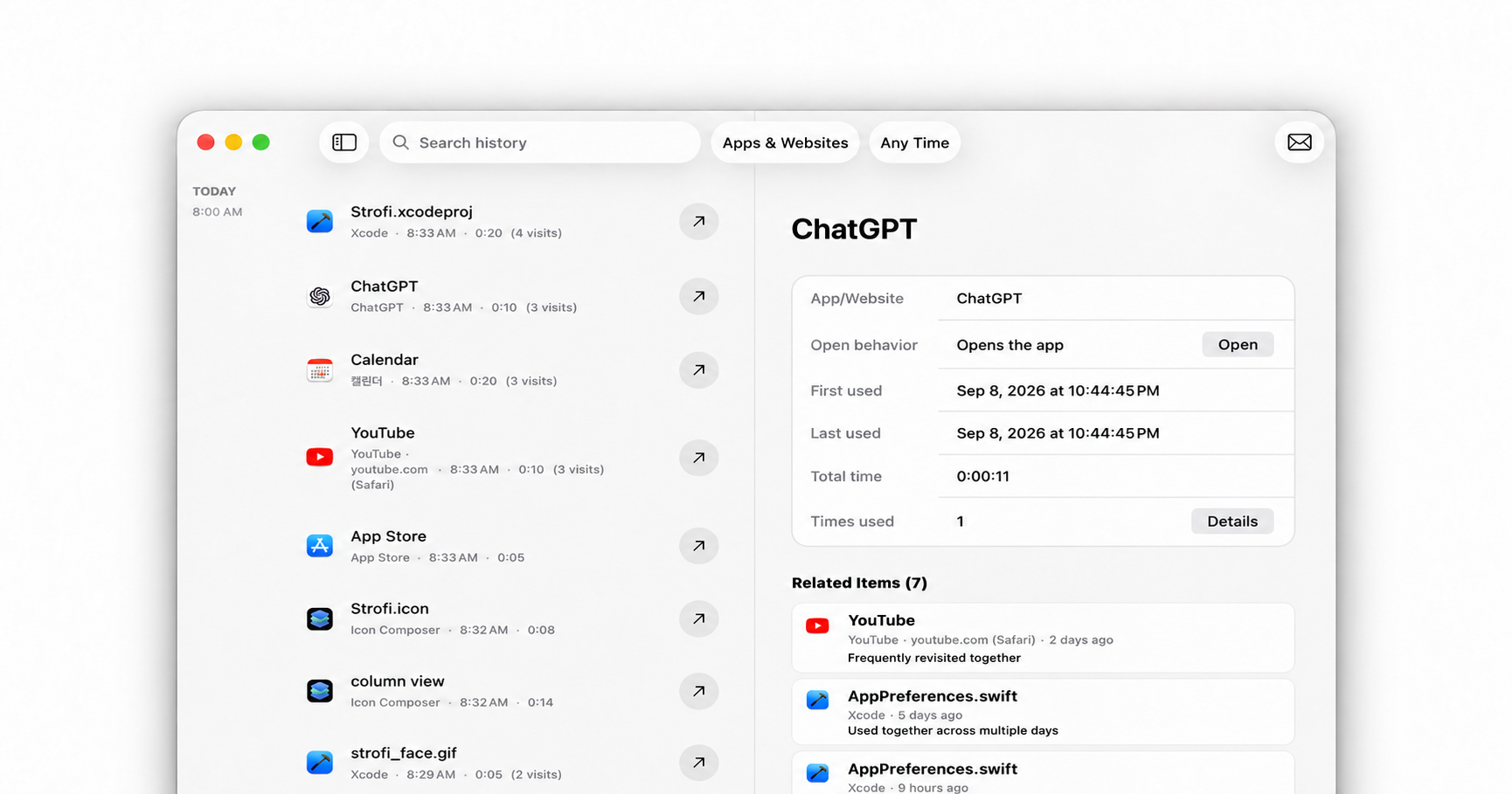Open arrow for ChatGPT history row
The width and height of the screenshot is (1512, 794).
698,296
